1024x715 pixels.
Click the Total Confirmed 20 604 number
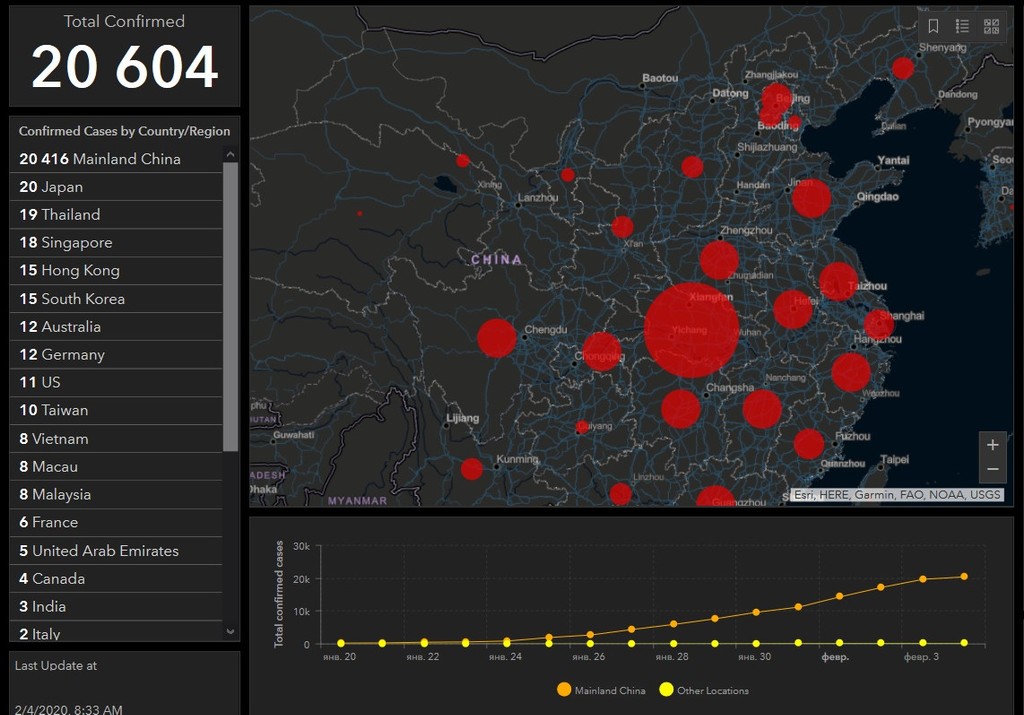124,67
